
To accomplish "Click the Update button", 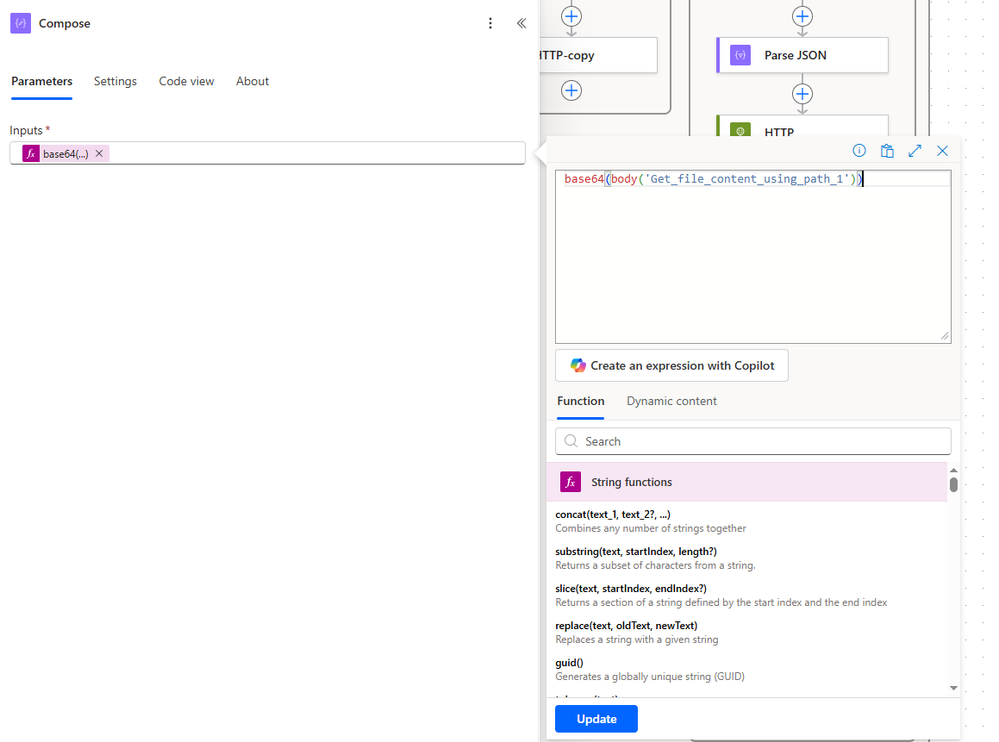I will click(x=596, y=719).
